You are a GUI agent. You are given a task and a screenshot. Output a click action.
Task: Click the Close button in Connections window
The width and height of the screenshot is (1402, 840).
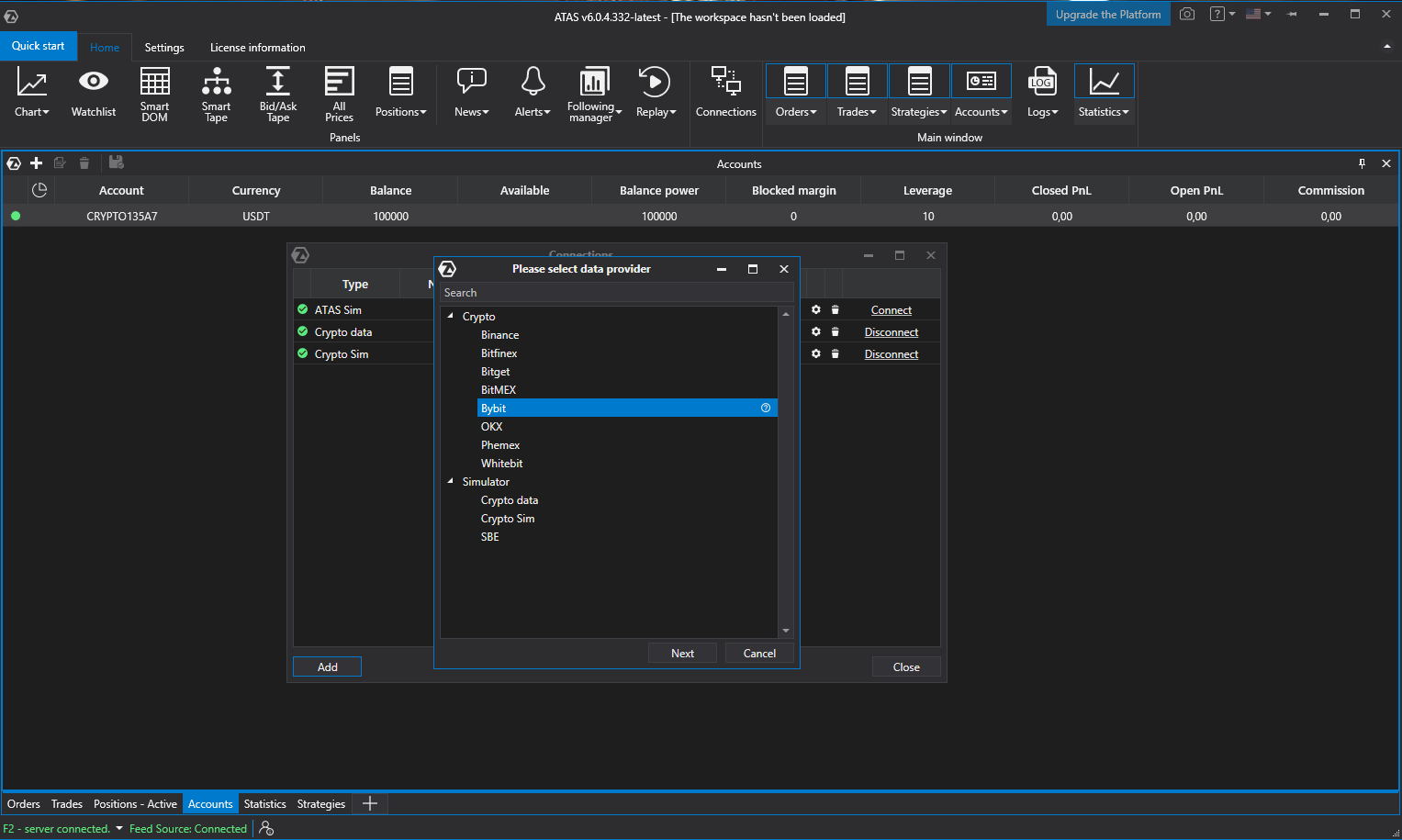click(906, 666)
